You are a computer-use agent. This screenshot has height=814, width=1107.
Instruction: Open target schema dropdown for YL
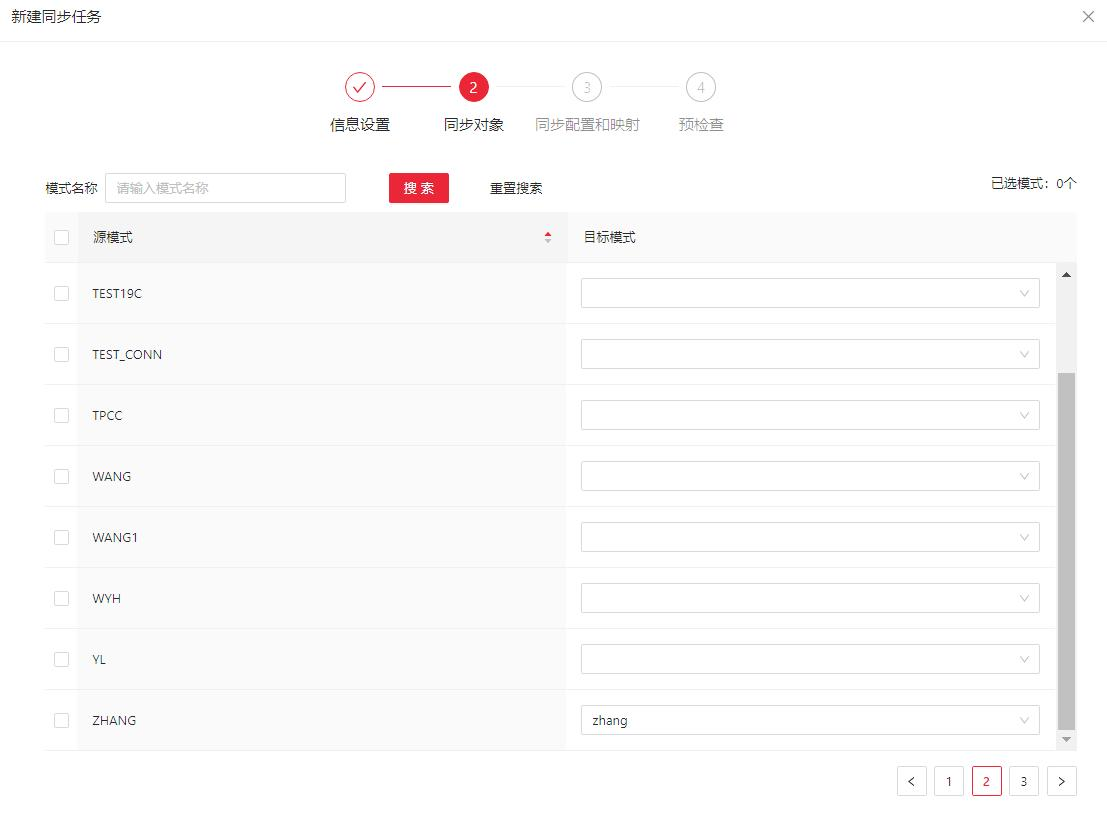(810, 659)
